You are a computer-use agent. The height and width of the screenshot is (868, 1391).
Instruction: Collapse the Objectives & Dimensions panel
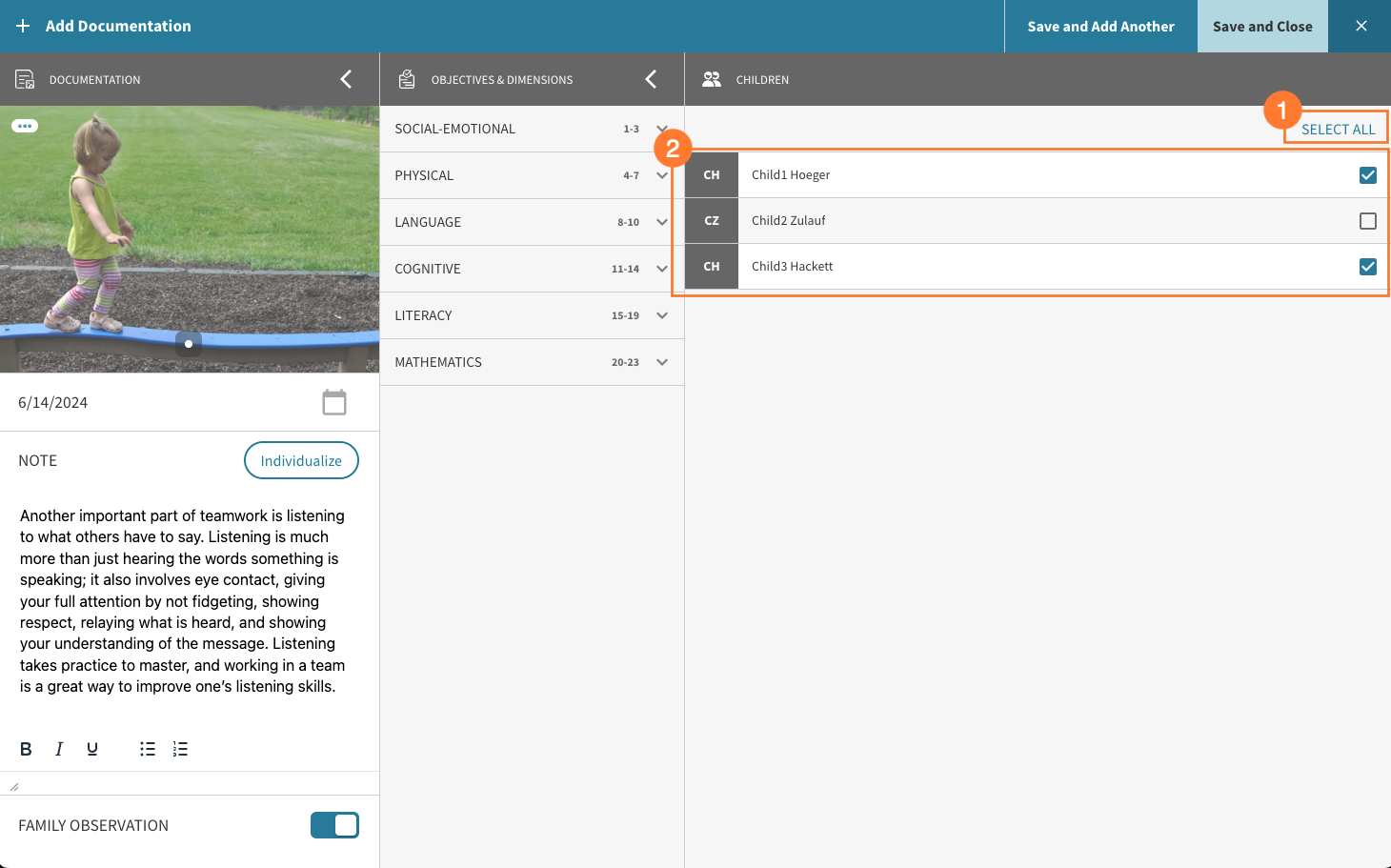point(652,79)
